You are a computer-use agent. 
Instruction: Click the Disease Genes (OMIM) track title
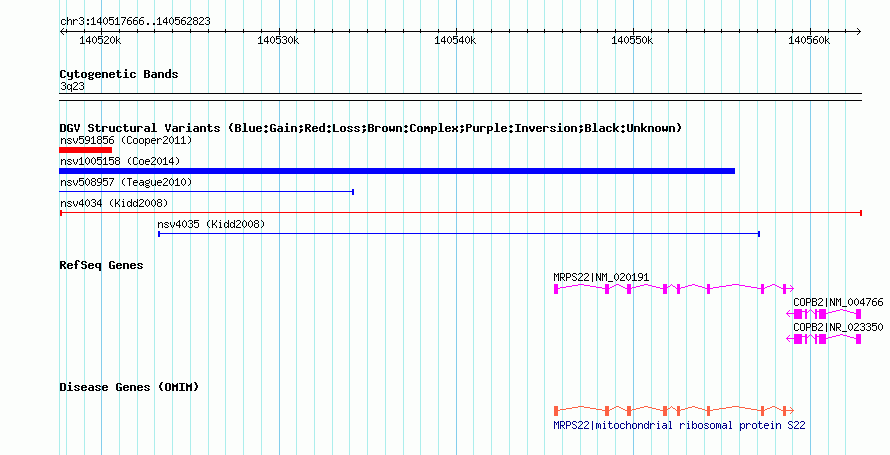129,387
